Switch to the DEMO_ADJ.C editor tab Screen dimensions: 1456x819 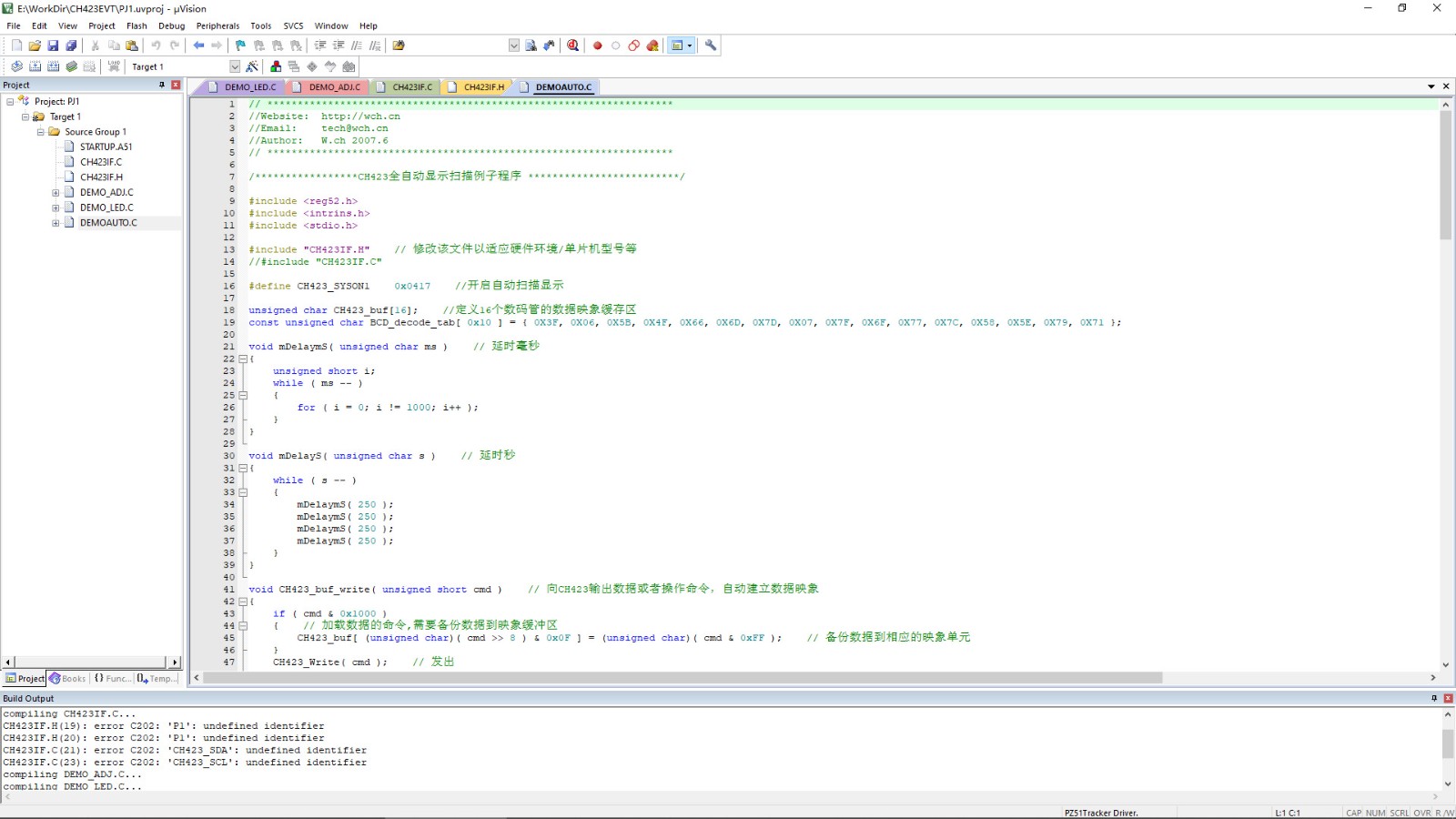329,87
